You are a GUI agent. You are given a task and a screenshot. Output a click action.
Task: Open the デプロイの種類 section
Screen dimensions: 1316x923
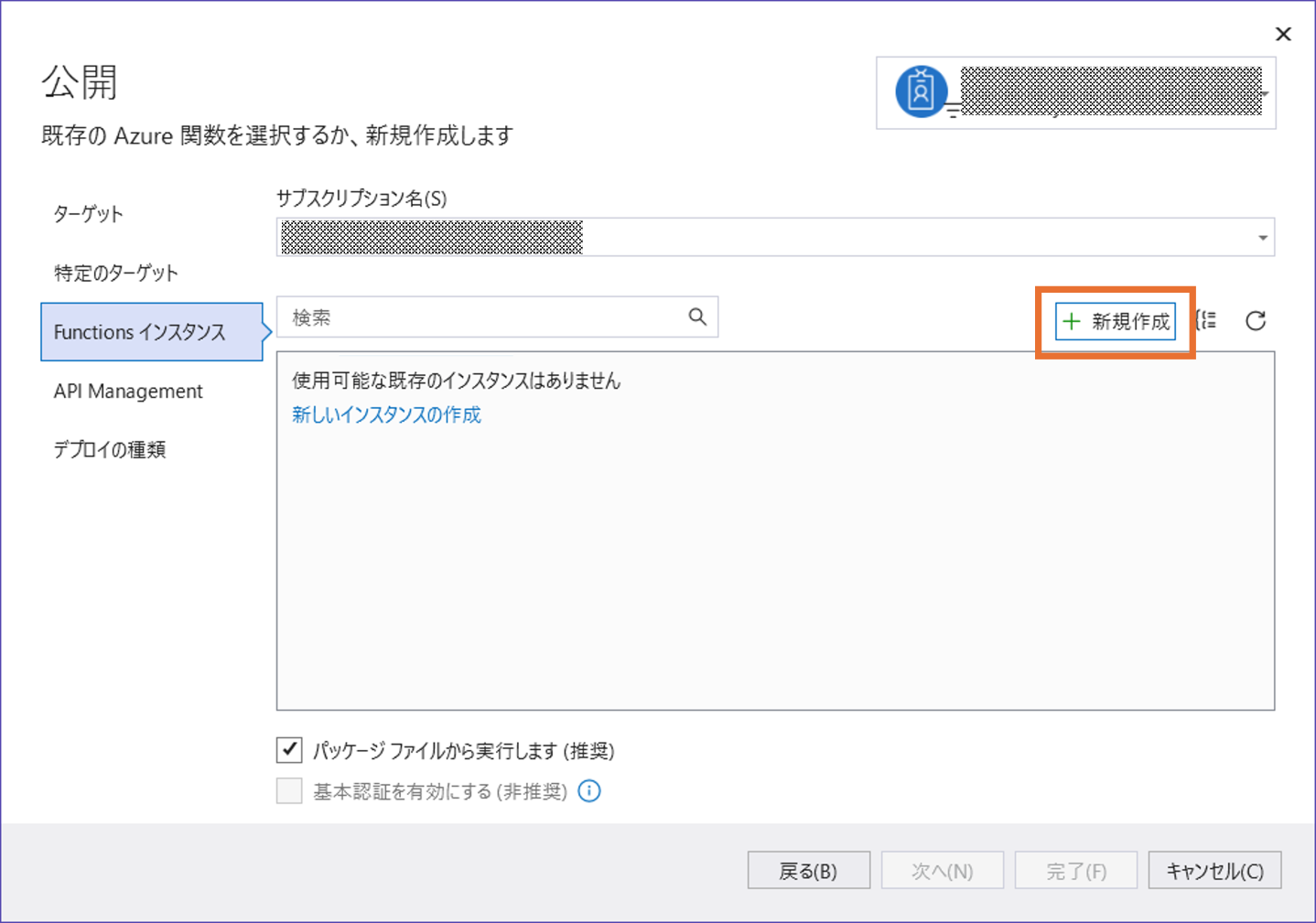click(x=108, y=449)
